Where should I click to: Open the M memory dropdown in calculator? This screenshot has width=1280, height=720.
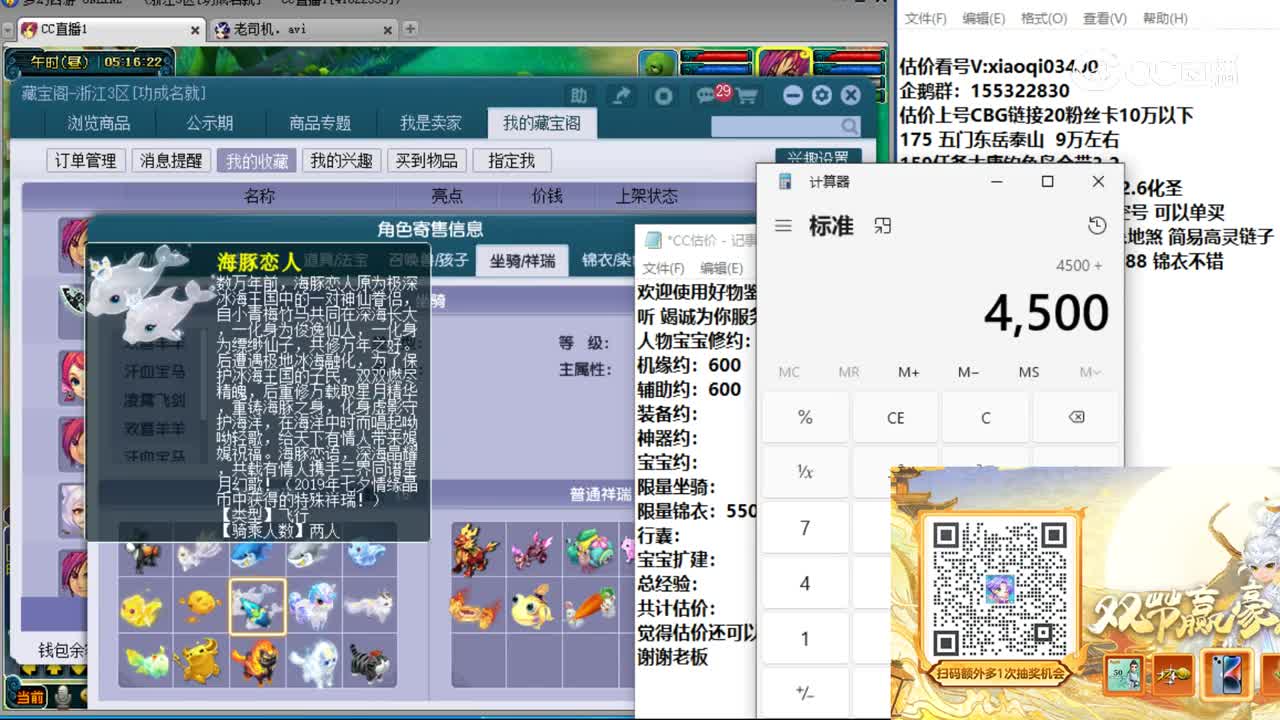coord(1090,372)
